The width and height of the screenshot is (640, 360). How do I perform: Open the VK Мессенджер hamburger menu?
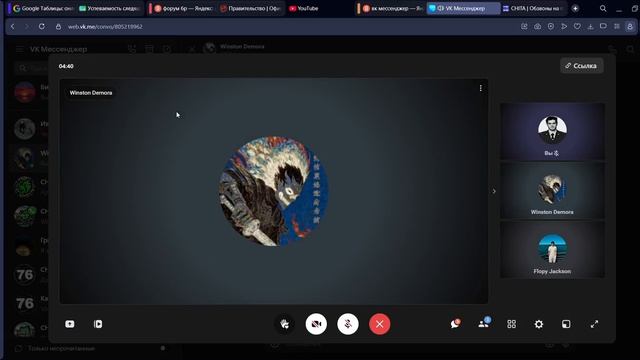(x=20, y=49)
